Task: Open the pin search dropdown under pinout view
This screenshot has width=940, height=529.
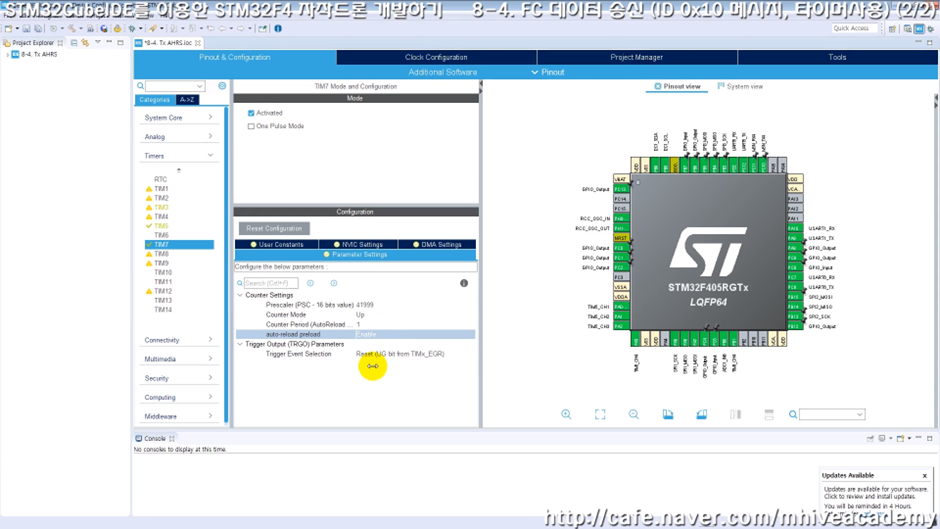Action: 860,414
